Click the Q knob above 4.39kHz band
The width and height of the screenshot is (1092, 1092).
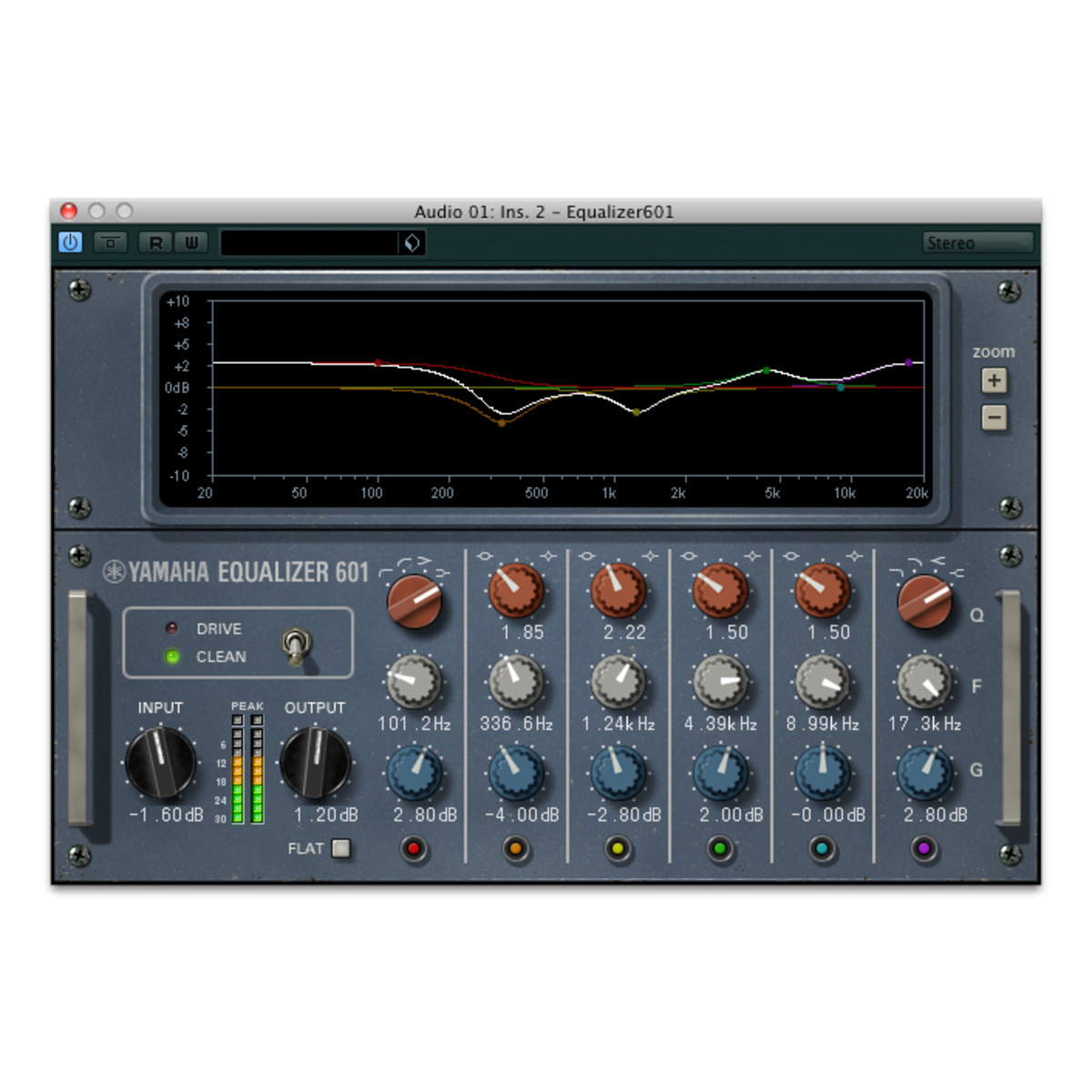pyautogui.click(x=720, y=590)
